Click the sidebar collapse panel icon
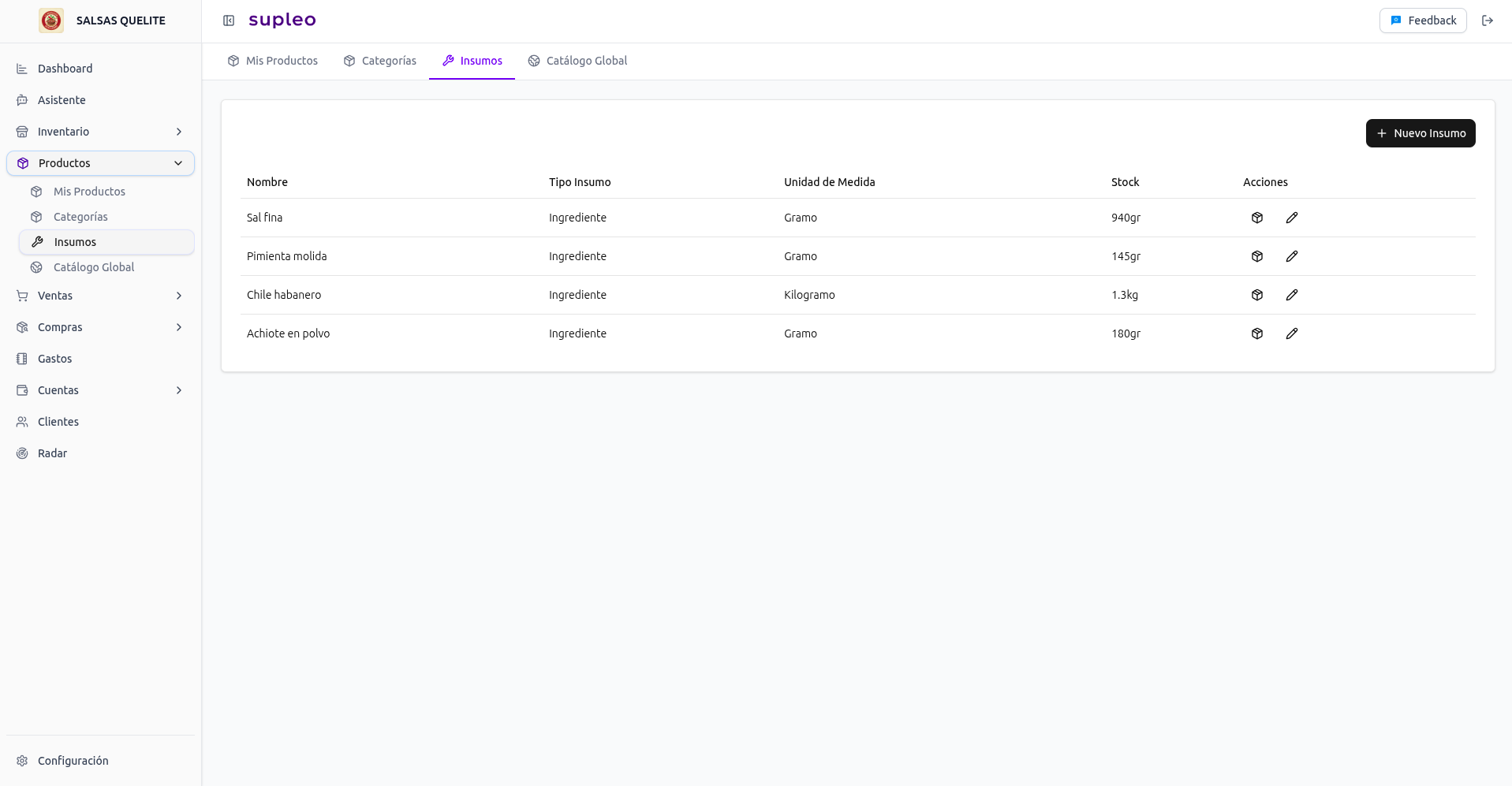Screen dimensions: 1512x786 (229, 20)
